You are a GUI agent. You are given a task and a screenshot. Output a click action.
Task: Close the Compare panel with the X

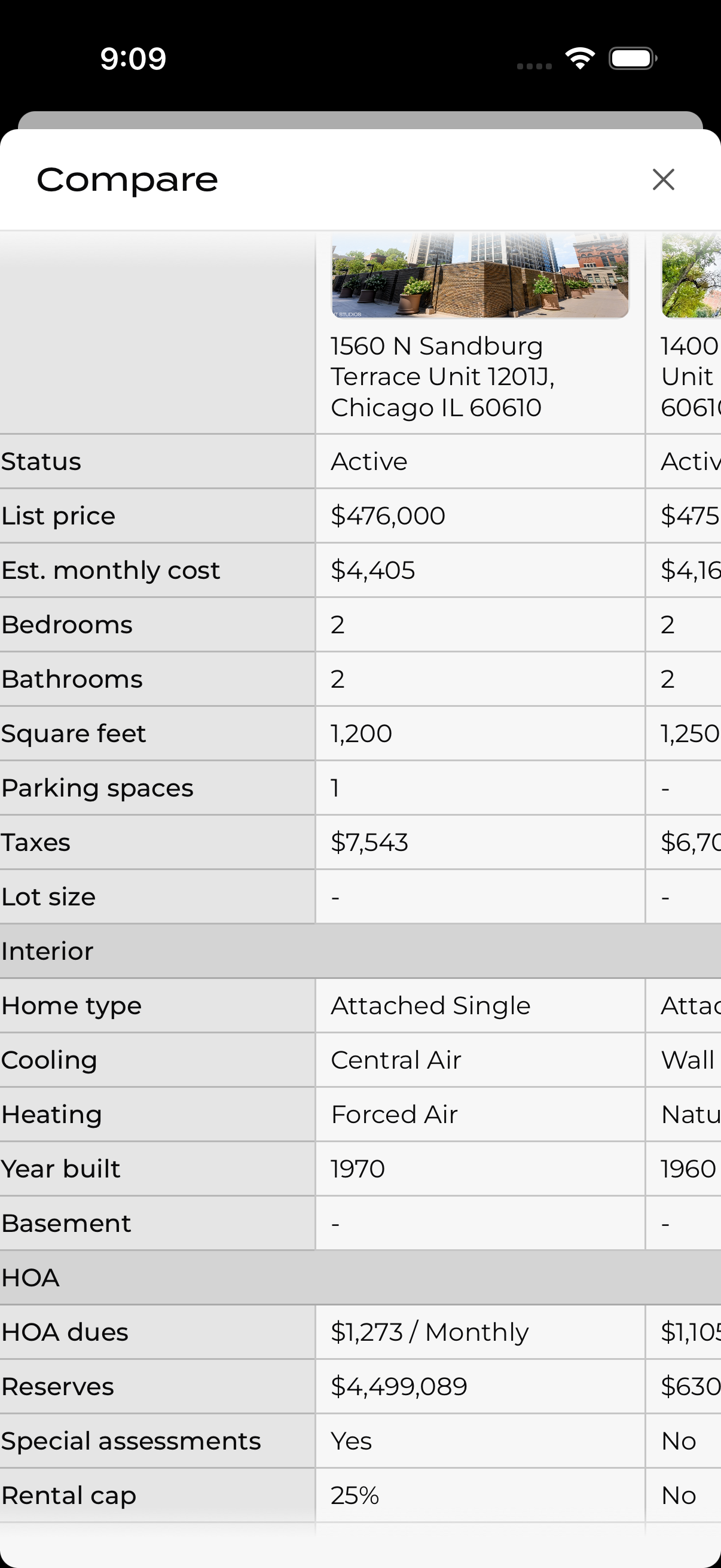(663, 179)
